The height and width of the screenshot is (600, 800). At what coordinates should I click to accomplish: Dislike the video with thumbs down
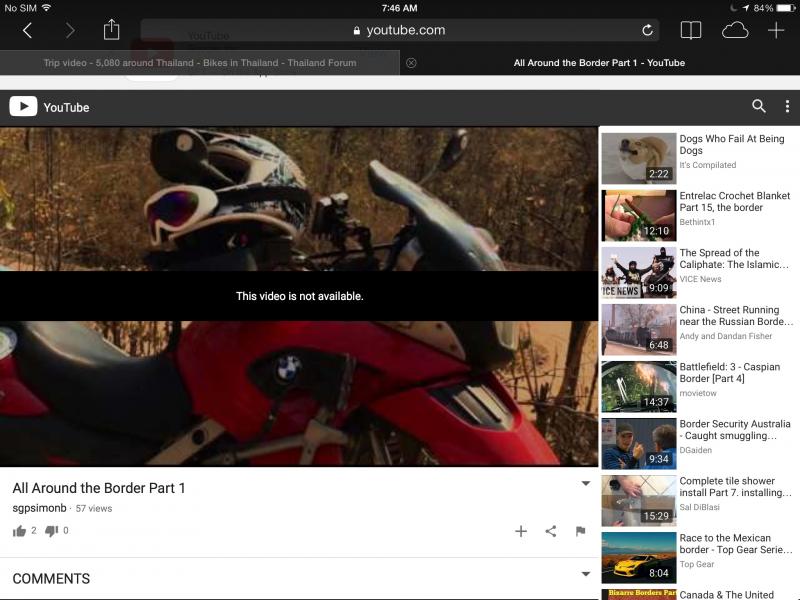(52, 531)
